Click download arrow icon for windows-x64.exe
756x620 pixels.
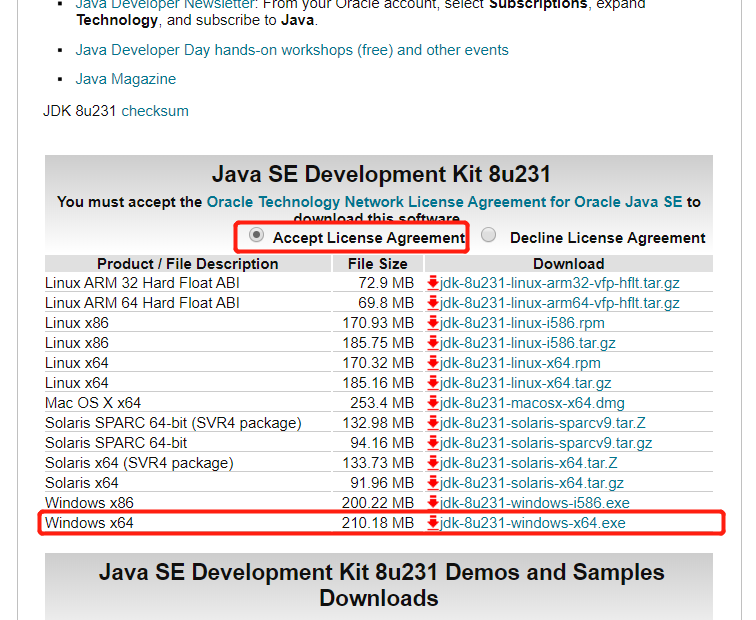click(x=433, y=523)
